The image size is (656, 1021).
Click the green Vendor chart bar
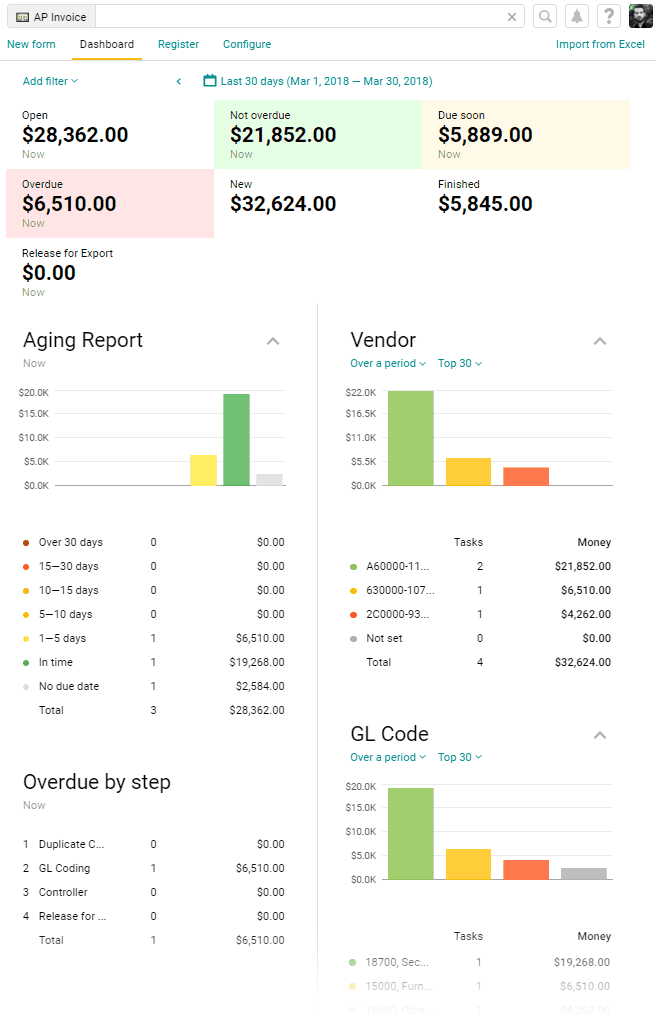click(411, 438)
